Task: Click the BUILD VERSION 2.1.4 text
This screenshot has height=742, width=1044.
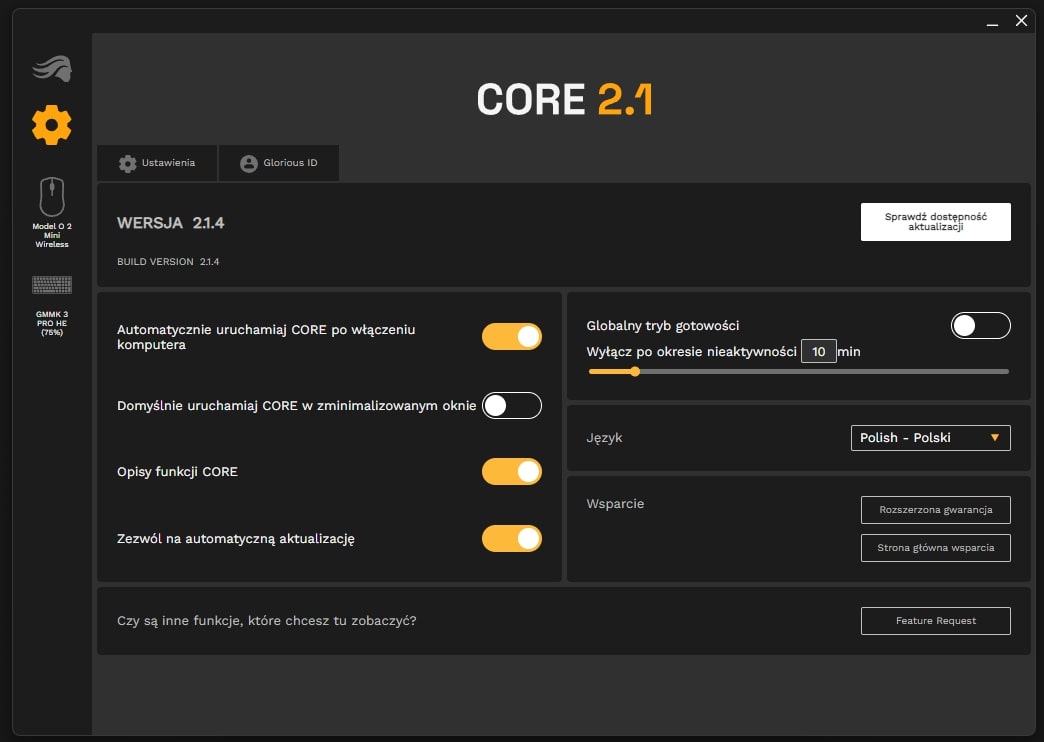Action: (168, 262)
